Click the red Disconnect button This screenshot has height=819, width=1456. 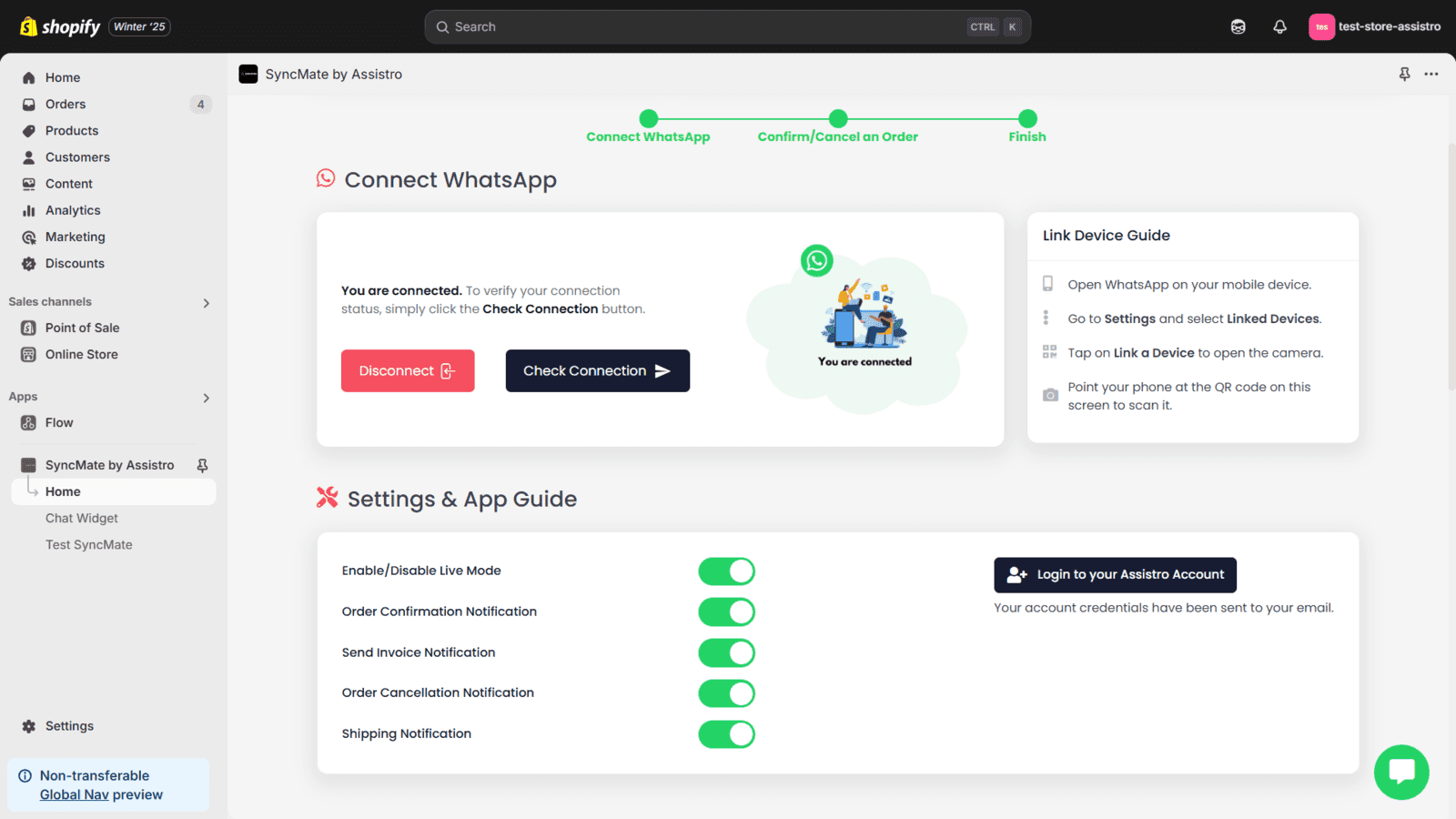(408, 371)
